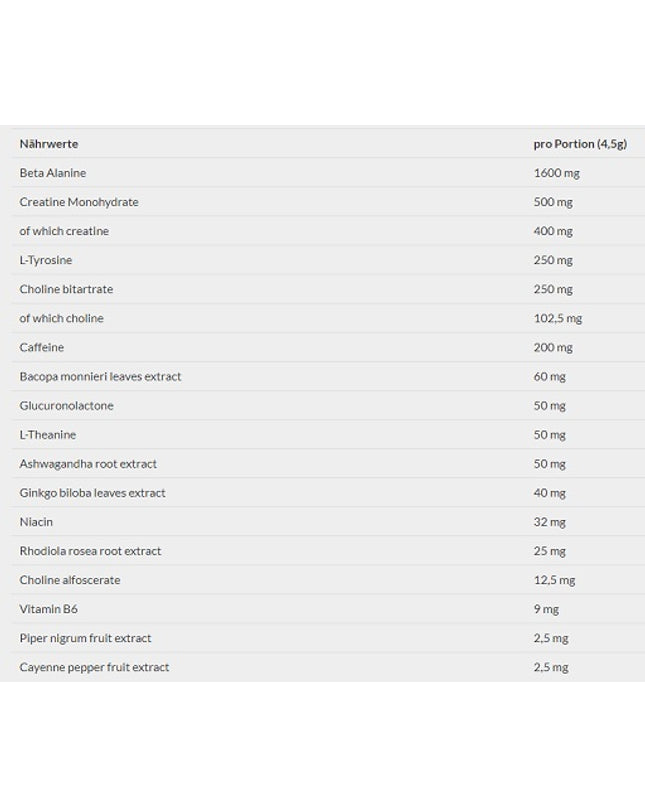The height and width of the screenshot is (807, 645).
Task: Select the Choline bitartrate entry
Action: point(66,289)
